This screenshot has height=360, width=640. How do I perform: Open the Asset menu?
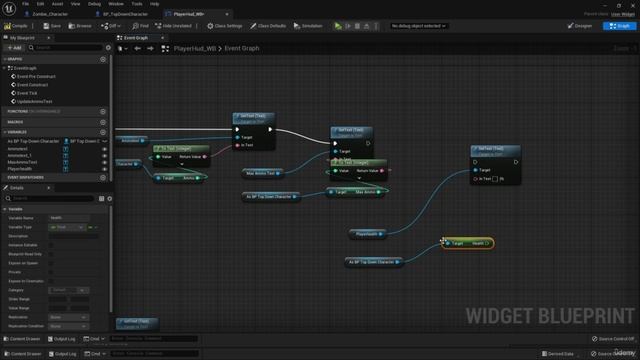[57, 4]
